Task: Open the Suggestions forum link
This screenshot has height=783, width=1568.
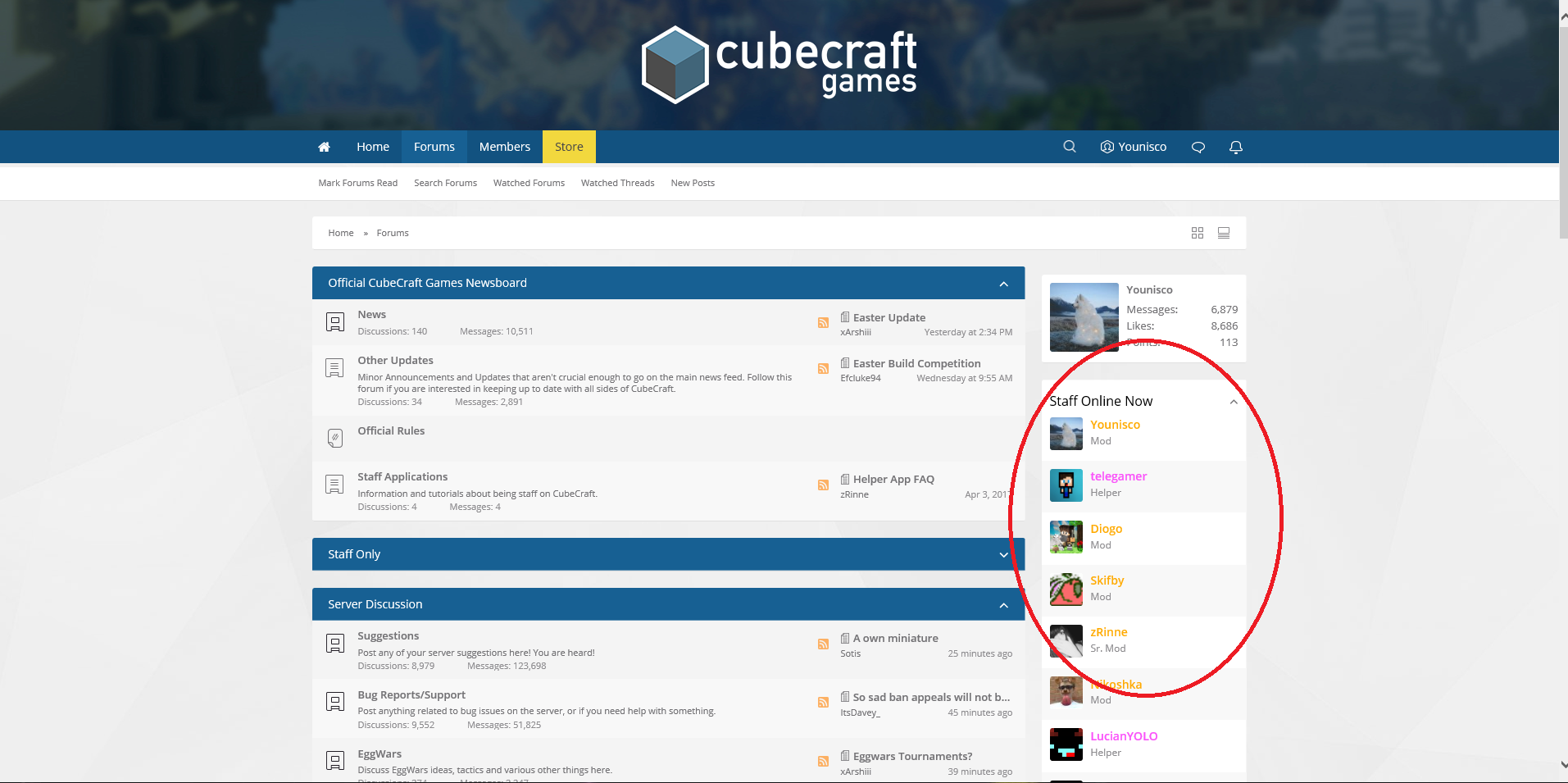Action: 388,636
